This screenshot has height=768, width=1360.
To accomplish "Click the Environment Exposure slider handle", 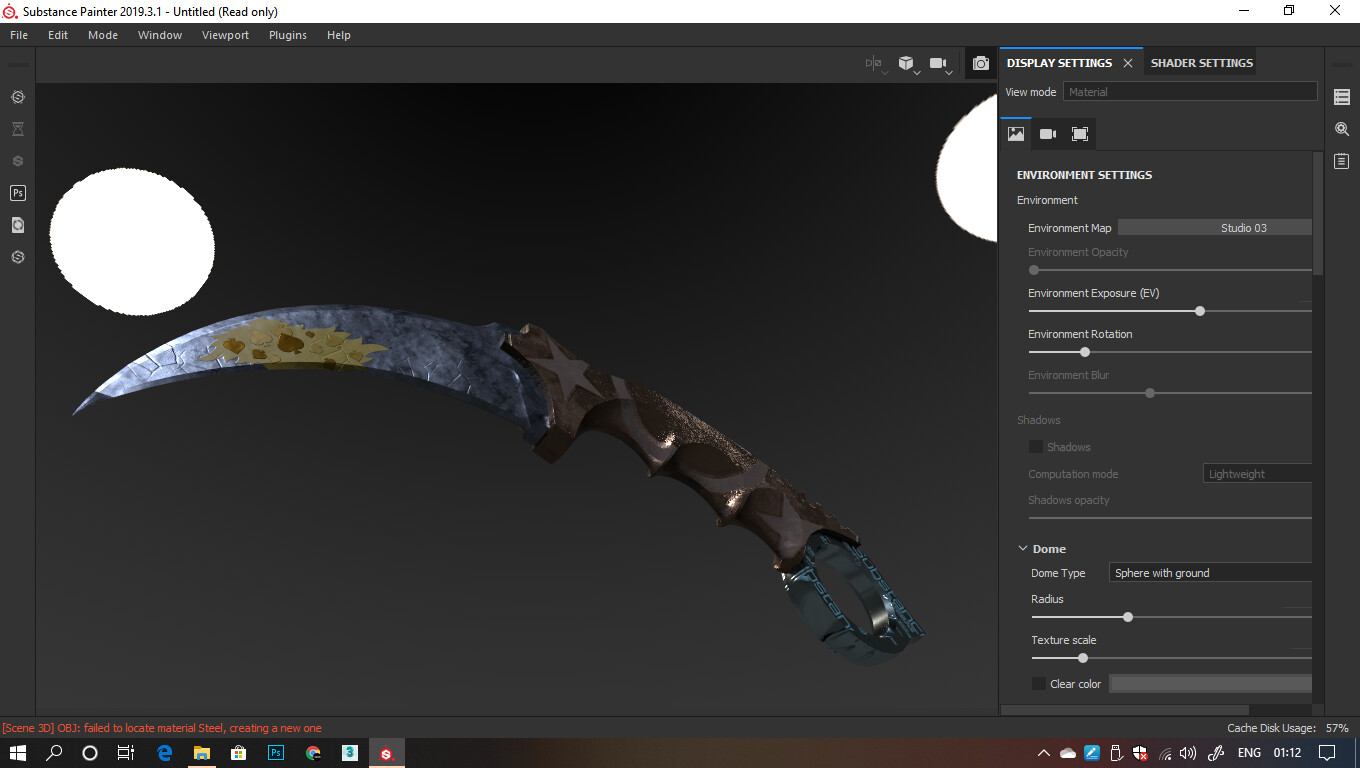I will 1199,311.
